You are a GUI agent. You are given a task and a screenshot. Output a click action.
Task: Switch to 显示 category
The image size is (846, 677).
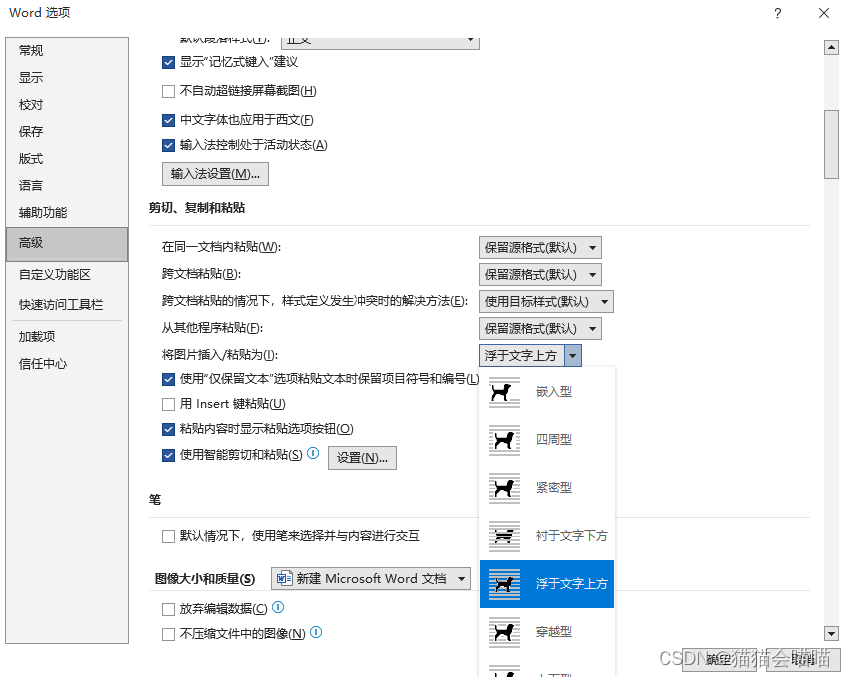[x=67, y=78]
